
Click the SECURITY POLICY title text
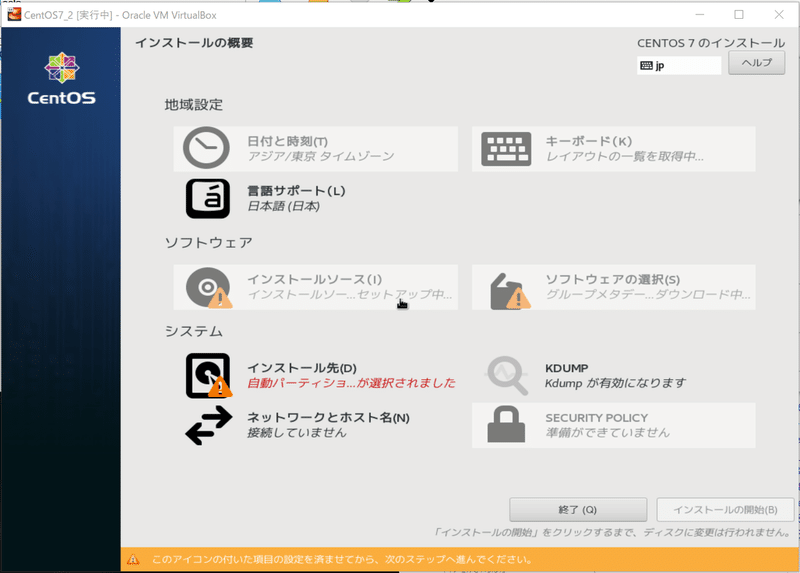596,418
